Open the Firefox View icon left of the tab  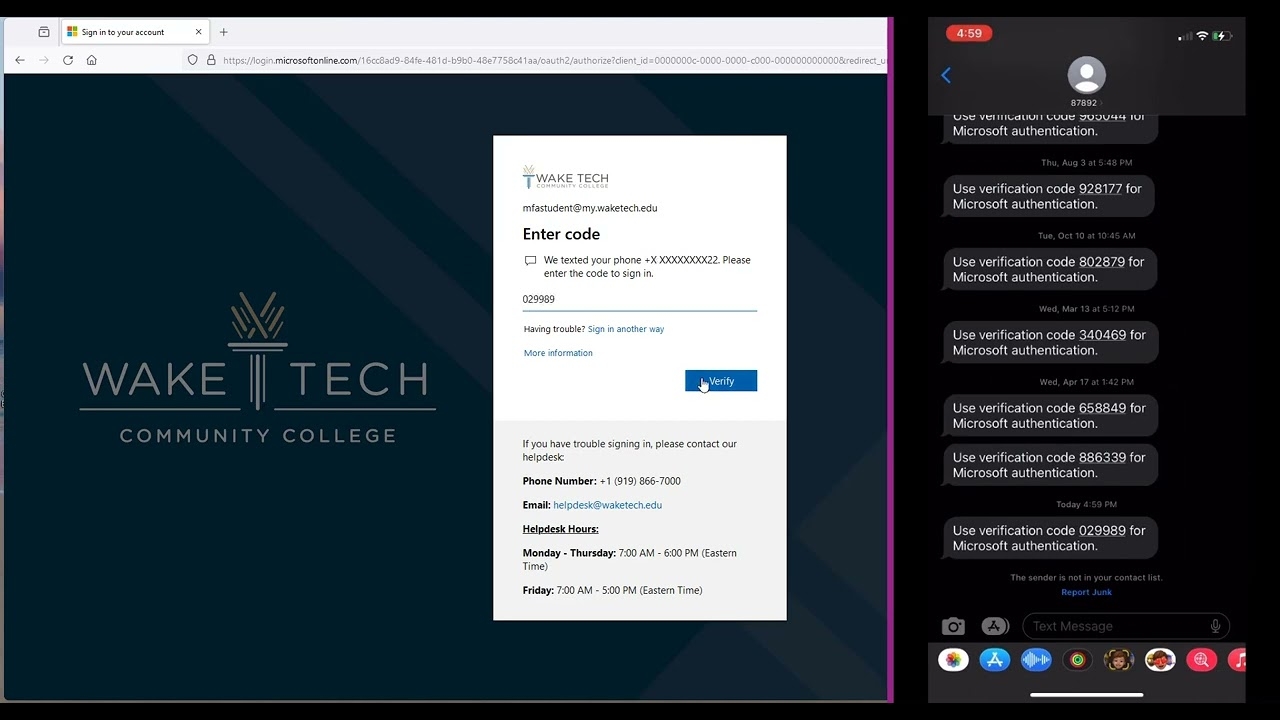(x=44, y=32)
